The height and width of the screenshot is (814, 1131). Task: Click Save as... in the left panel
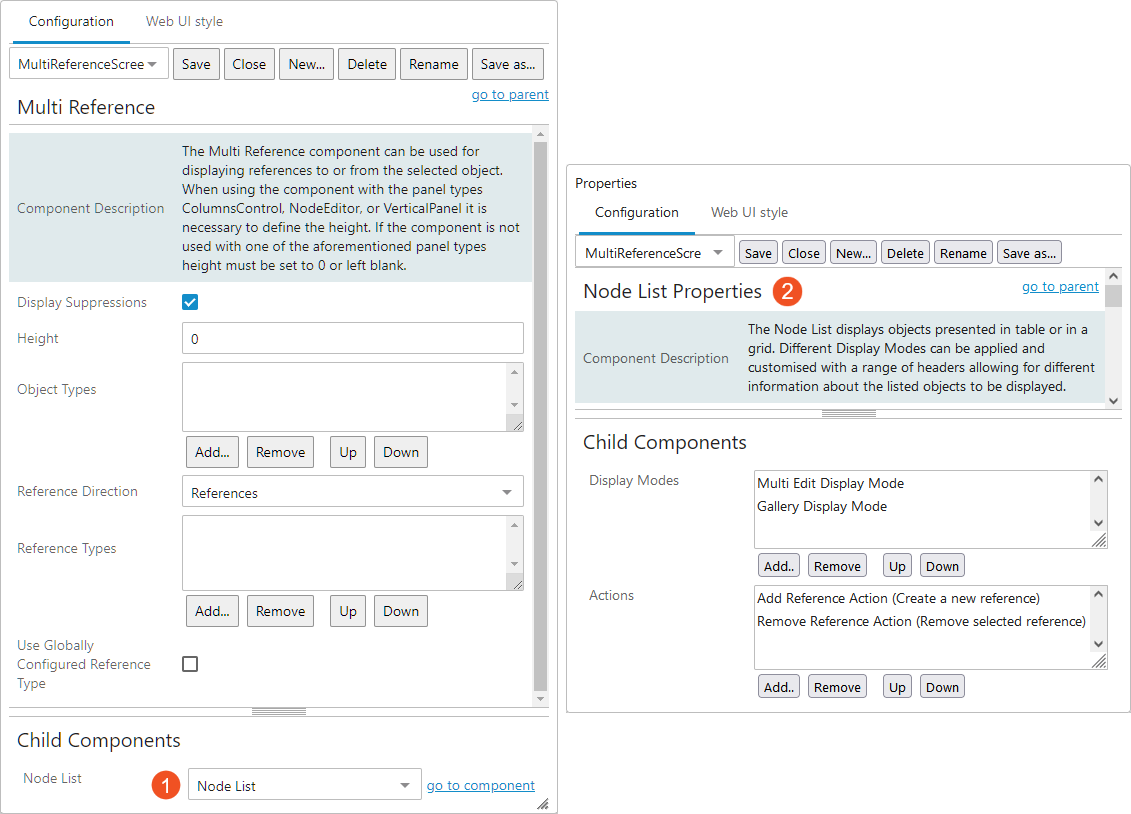[x=507, y=64]
